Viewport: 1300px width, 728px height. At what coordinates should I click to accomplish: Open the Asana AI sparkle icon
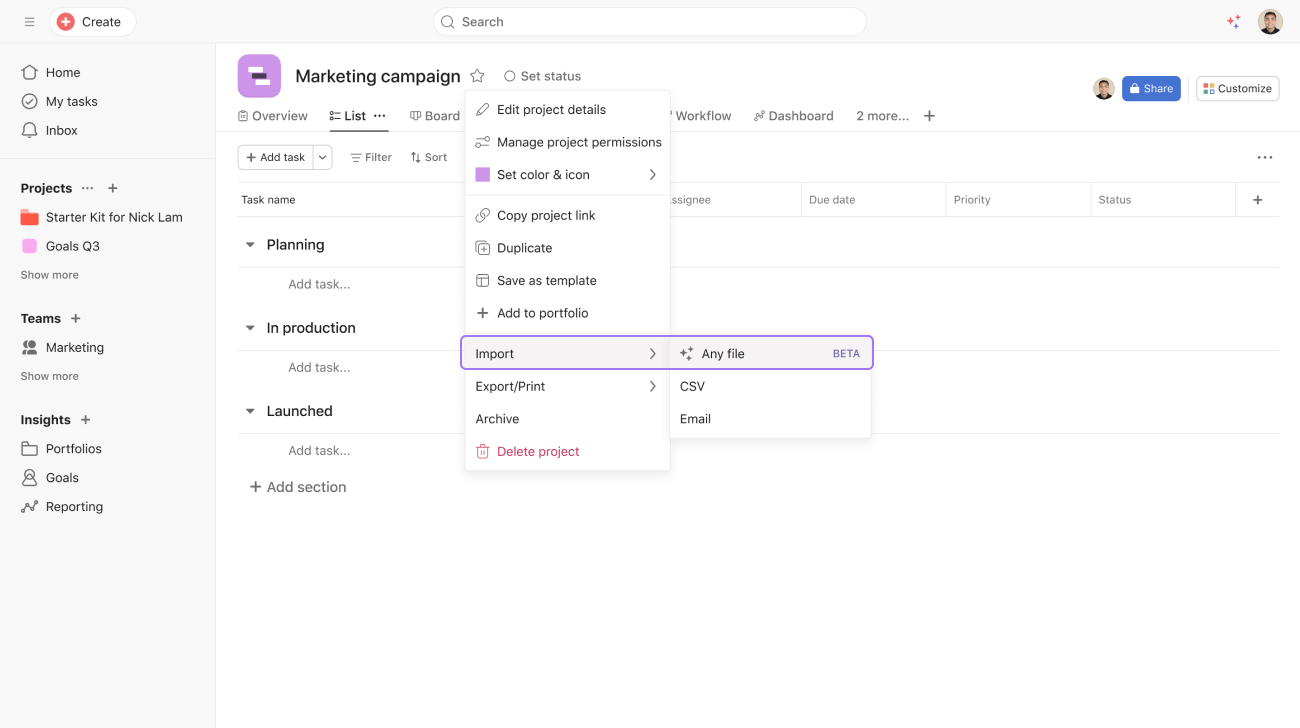coord(1233,22)
